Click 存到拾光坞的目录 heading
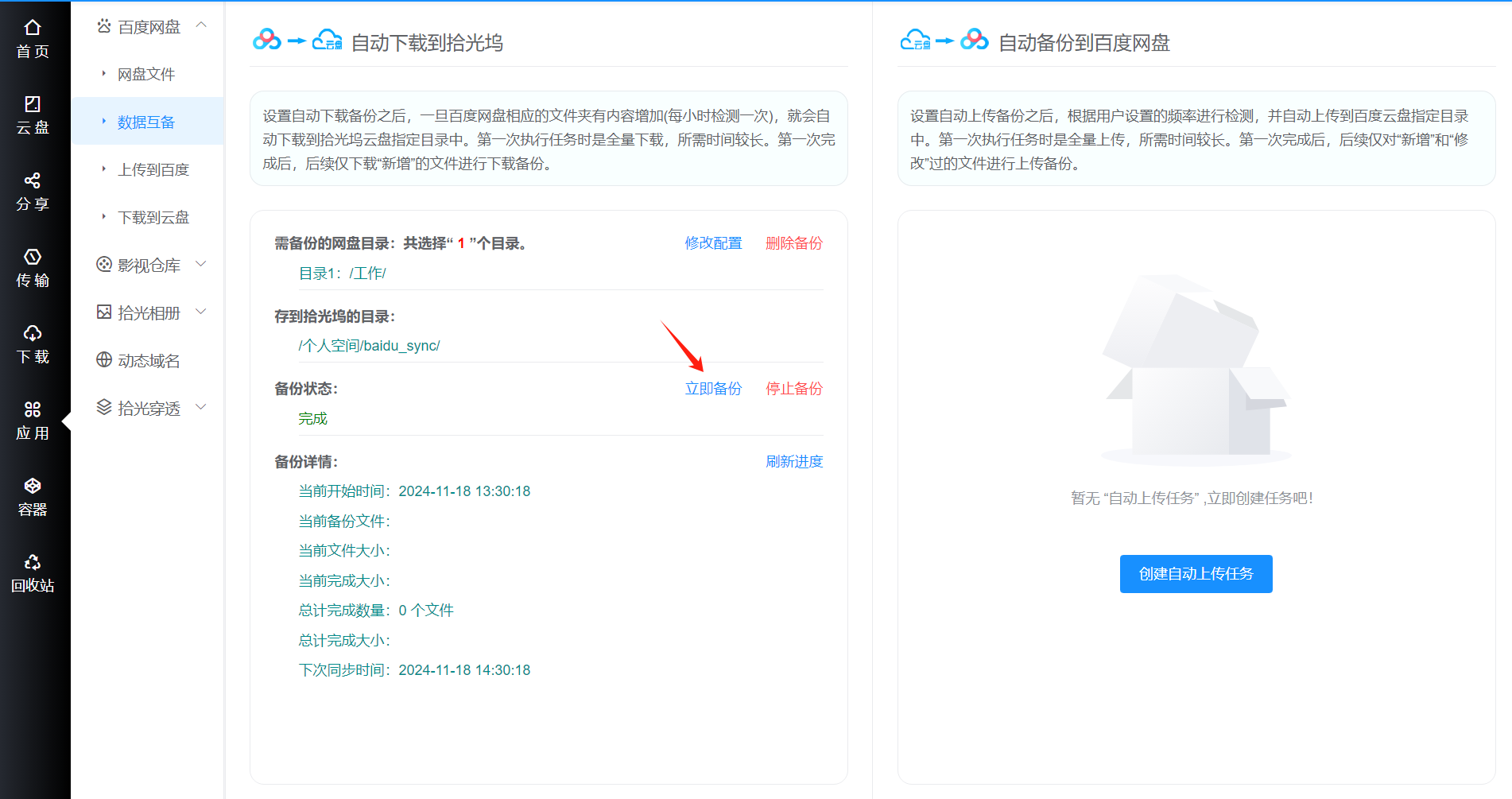The image size is (1512, 799). (x=335, y=316)
